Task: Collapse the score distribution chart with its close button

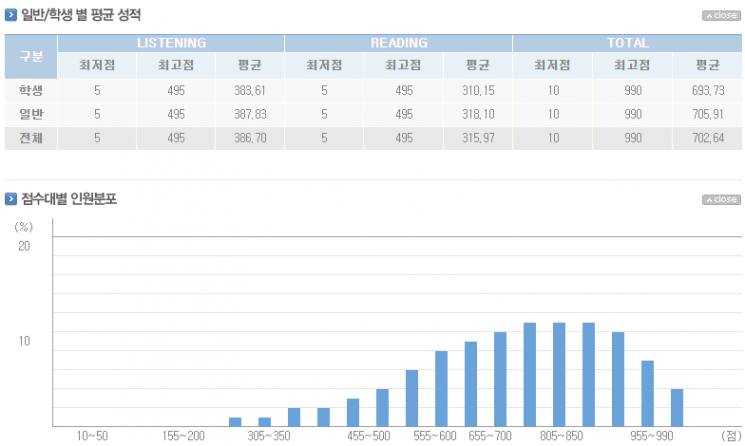Action: click(721, 199)
